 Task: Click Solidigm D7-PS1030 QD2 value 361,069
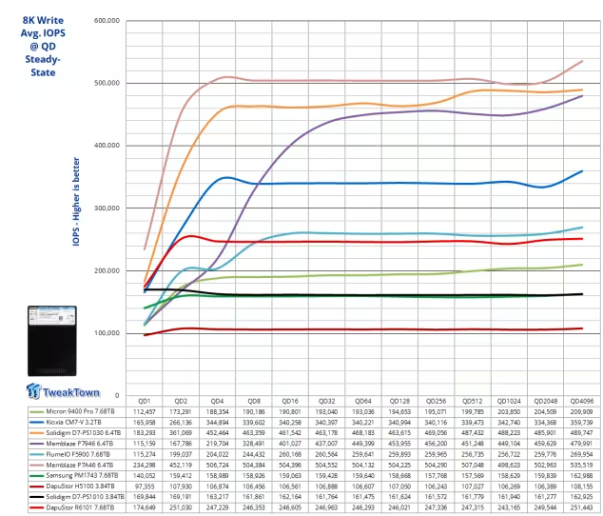click(x=180, y=433)
